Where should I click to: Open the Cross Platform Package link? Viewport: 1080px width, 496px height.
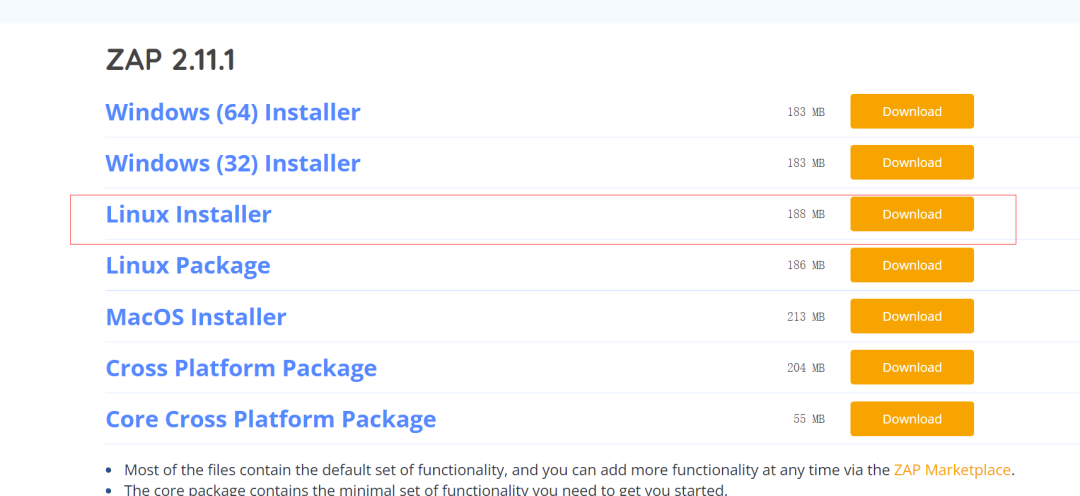(x=241, y=368)
